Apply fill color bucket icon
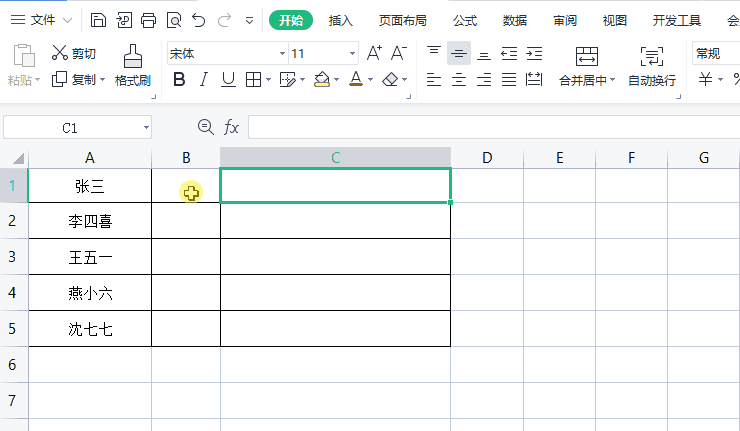 pyautogui.click(x=322, y=79)
